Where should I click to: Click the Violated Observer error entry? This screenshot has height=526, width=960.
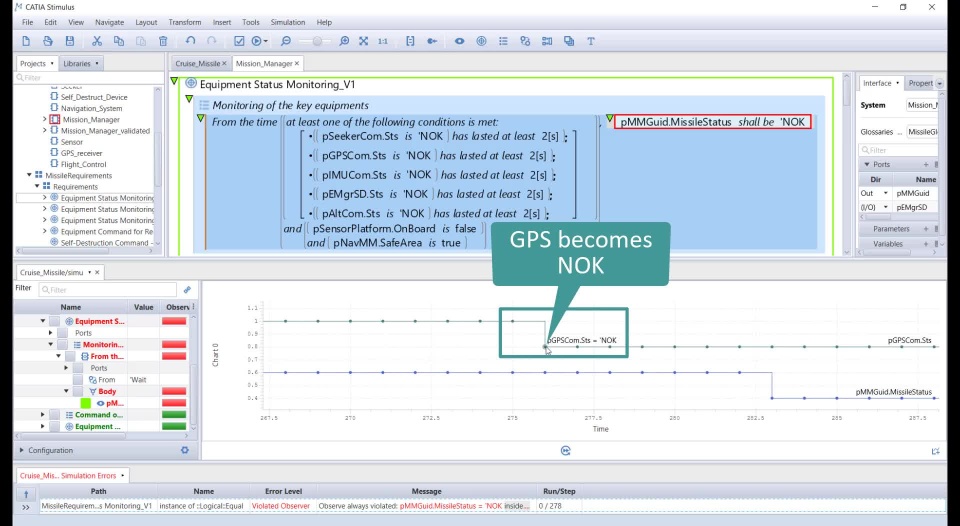pos(280,506)
